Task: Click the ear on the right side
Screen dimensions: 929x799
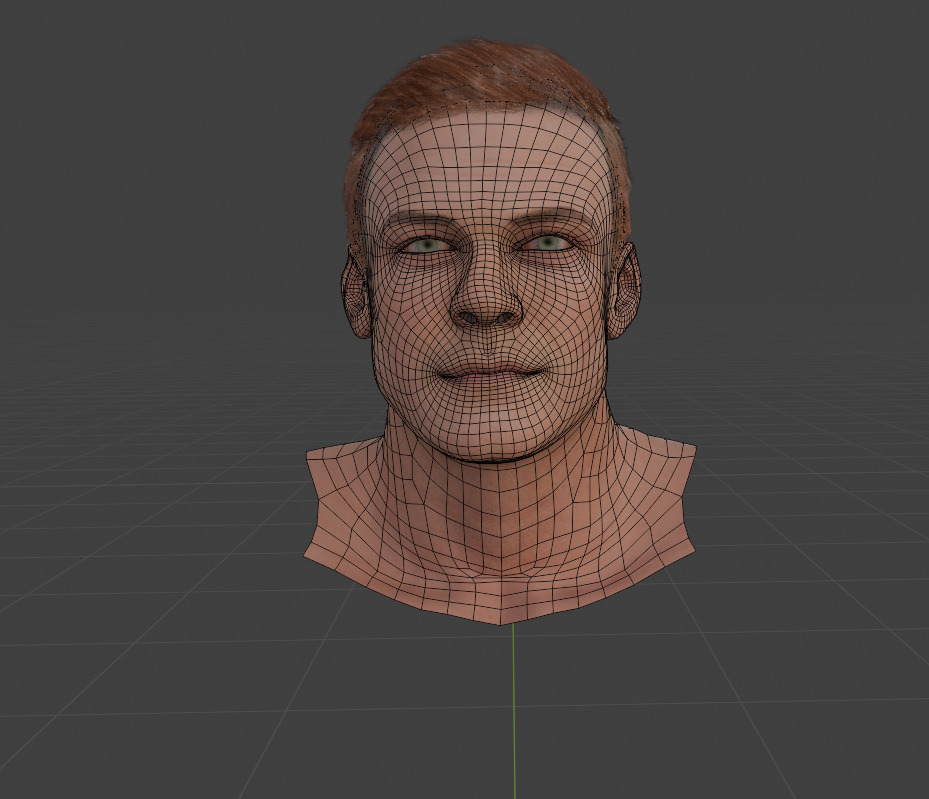Action: [623, 290]
